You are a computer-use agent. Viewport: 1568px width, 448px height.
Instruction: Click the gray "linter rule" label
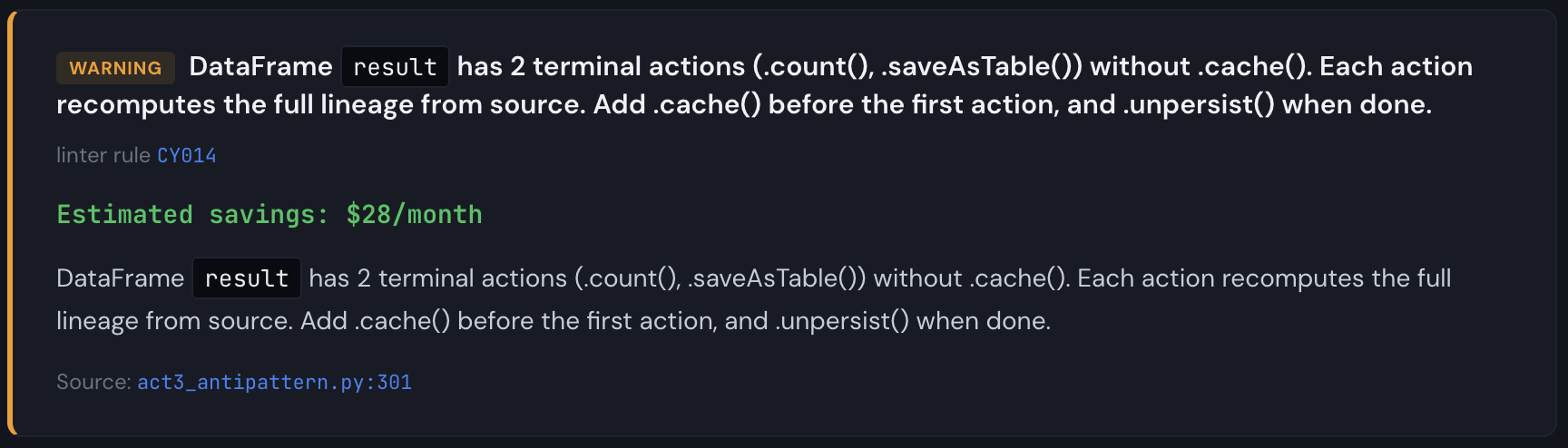click(103, 156)
